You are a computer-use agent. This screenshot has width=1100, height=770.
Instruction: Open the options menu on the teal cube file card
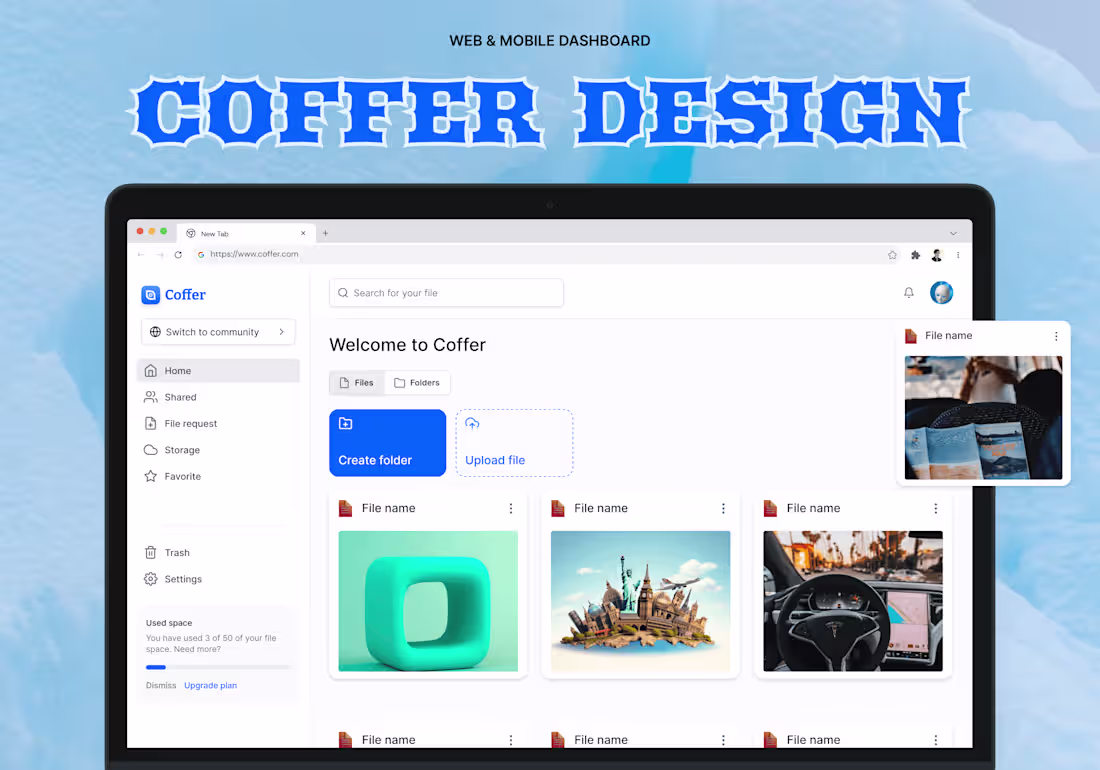(x=511, y=508)
